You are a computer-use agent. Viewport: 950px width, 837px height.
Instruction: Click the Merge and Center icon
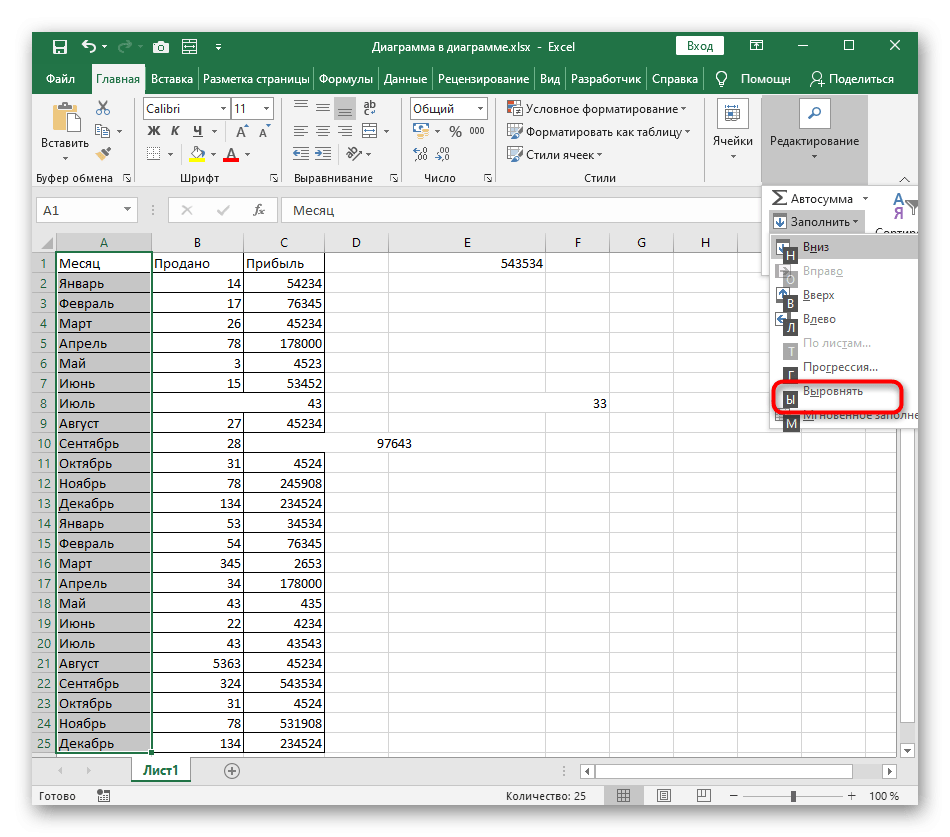pos(370,131)
